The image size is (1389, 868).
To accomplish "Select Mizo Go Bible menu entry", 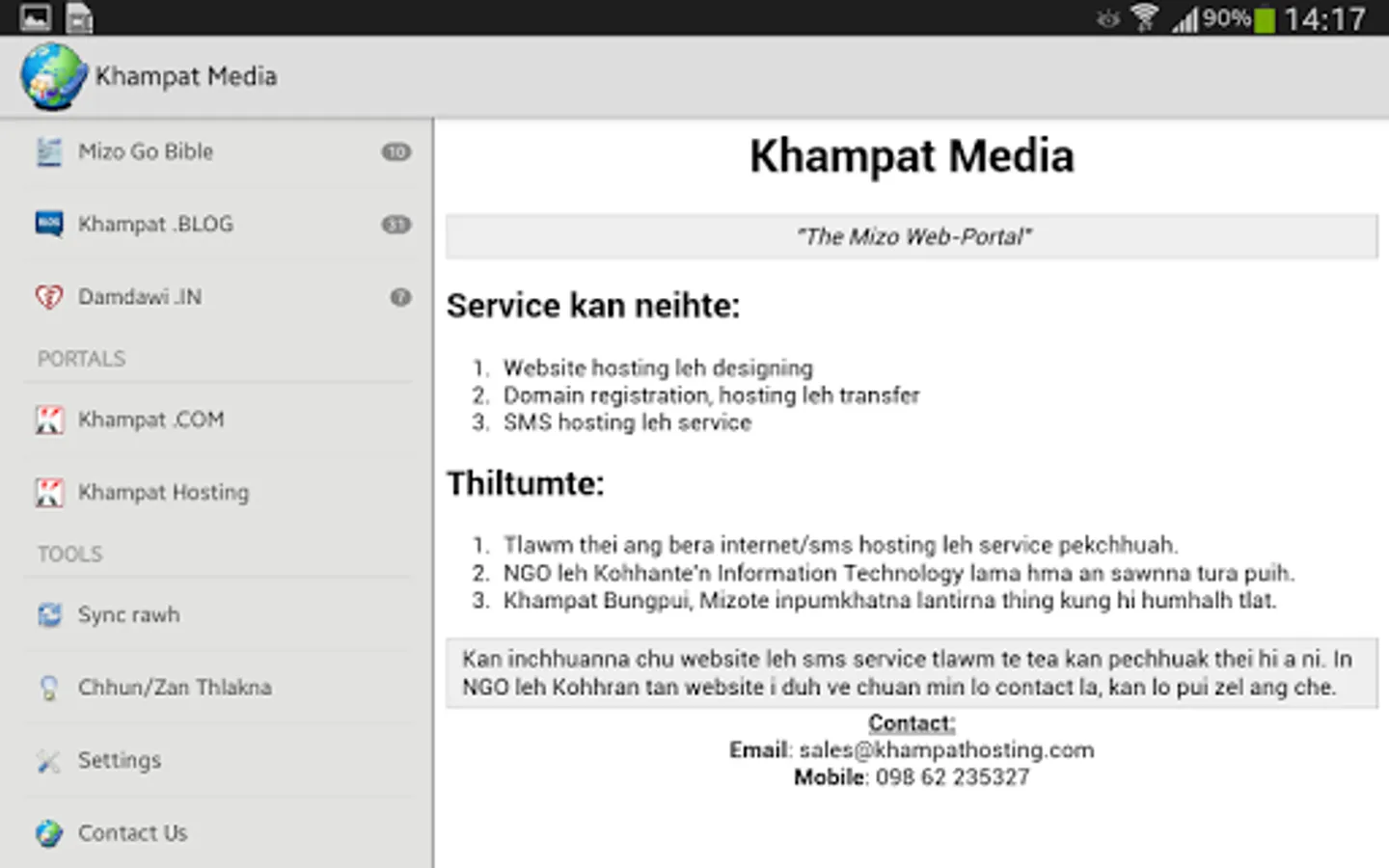I will pyautogui.click(x=217, y=151).
